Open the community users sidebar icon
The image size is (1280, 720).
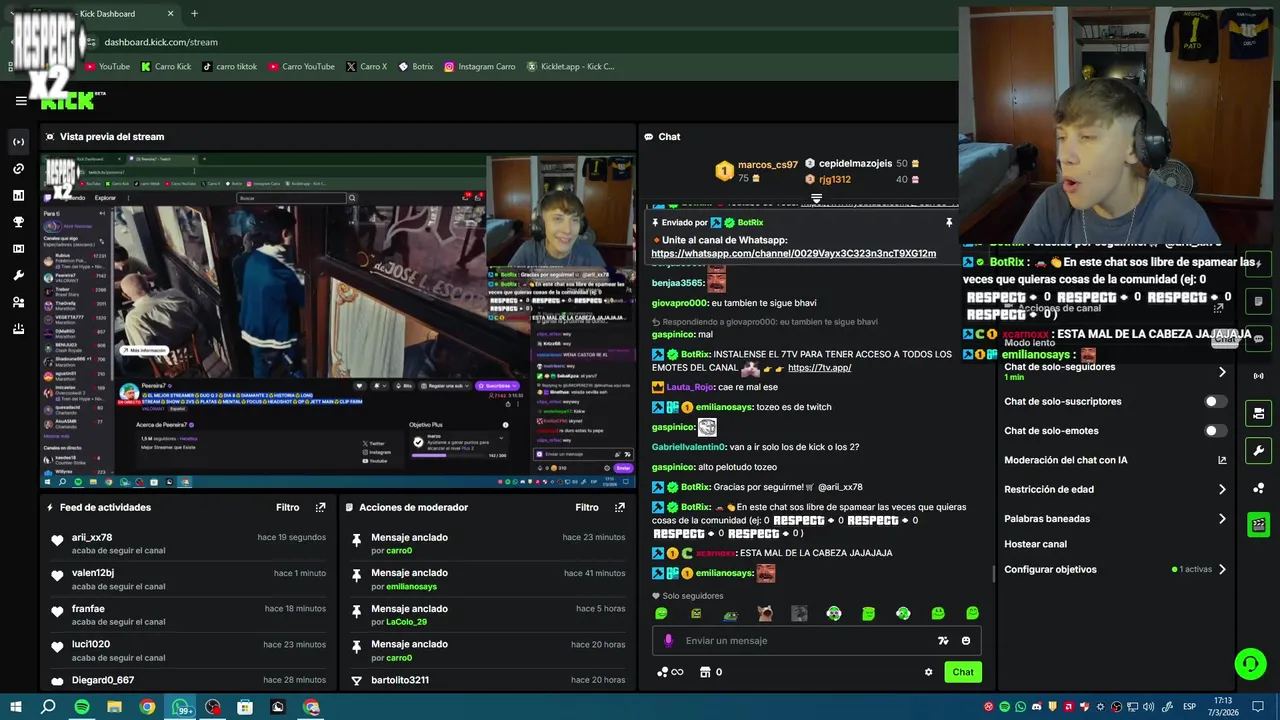pyautogui.click(x=18, y=302)
